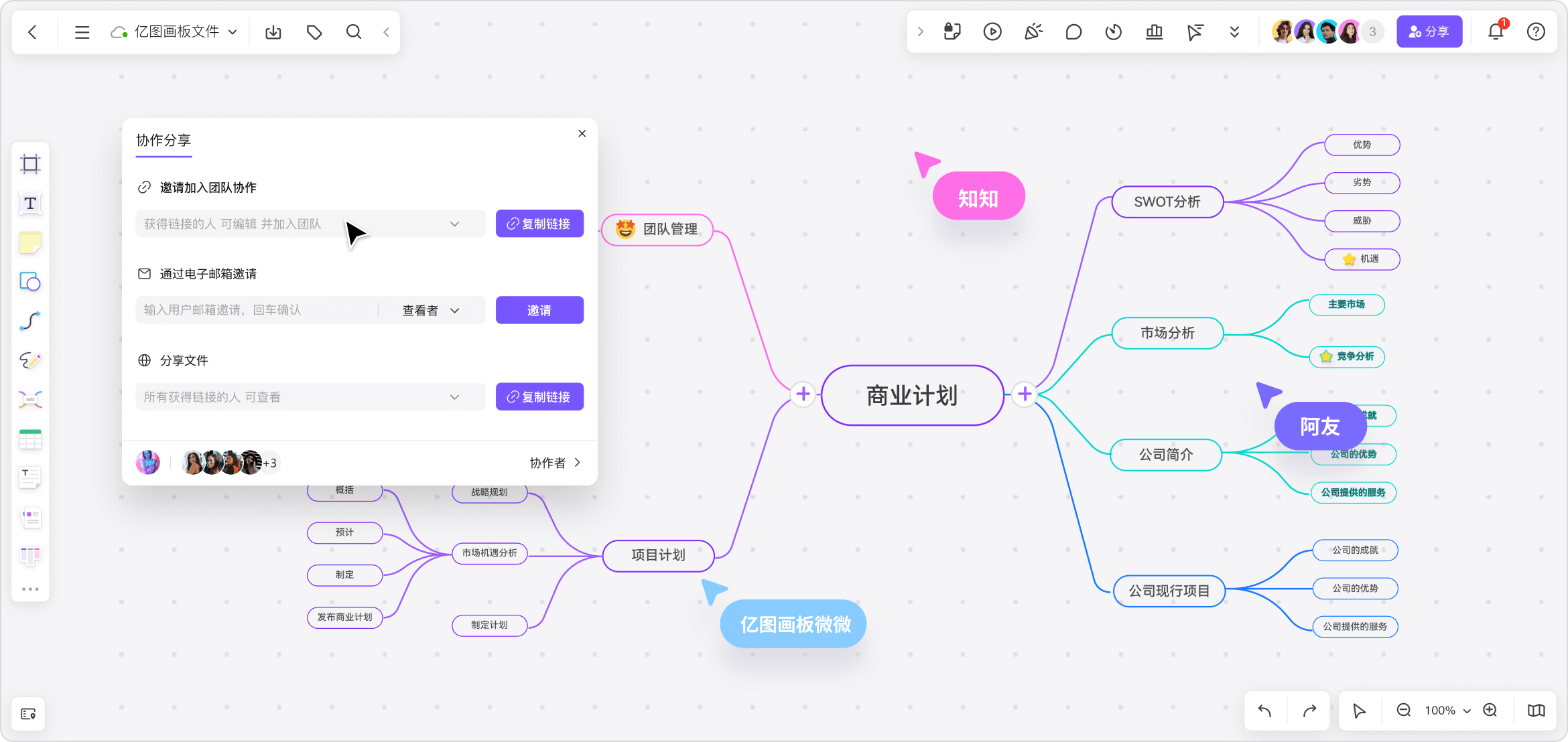Open the shapes tool in the left panel
The width and height of the screenshot is (1568, 742).
click(30, 282)
